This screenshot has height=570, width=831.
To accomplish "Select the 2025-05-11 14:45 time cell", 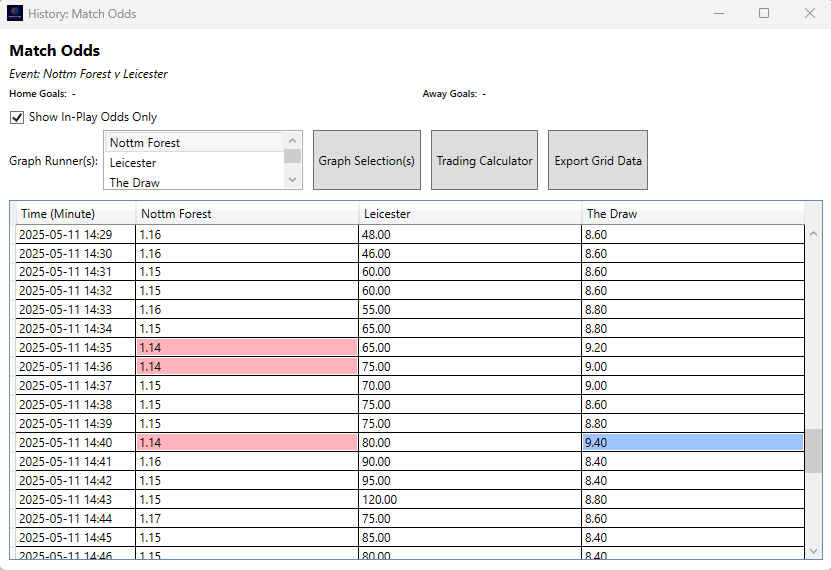I will tap(76, 537).
